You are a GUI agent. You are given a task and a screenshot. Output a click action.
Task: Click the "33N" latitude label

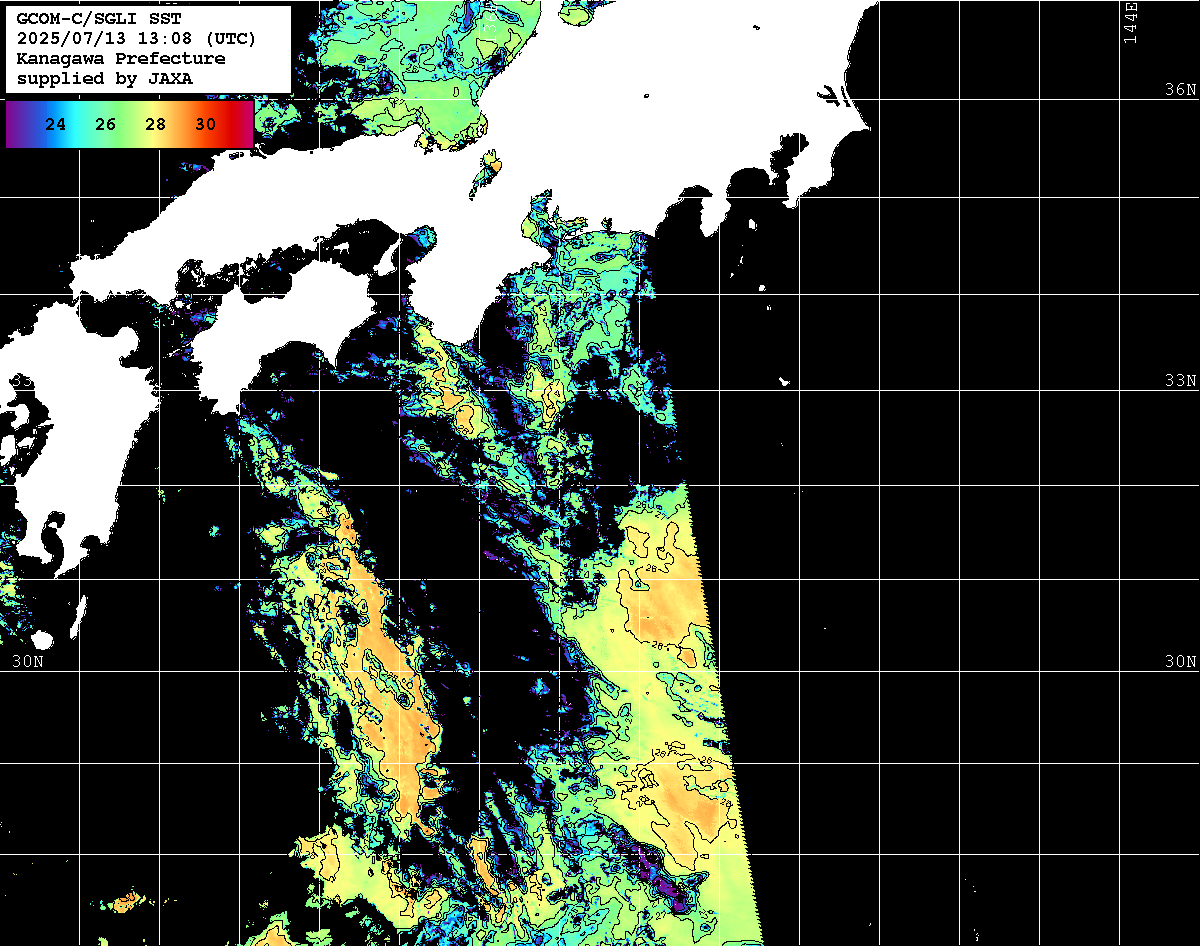[x=1180, y=381]
